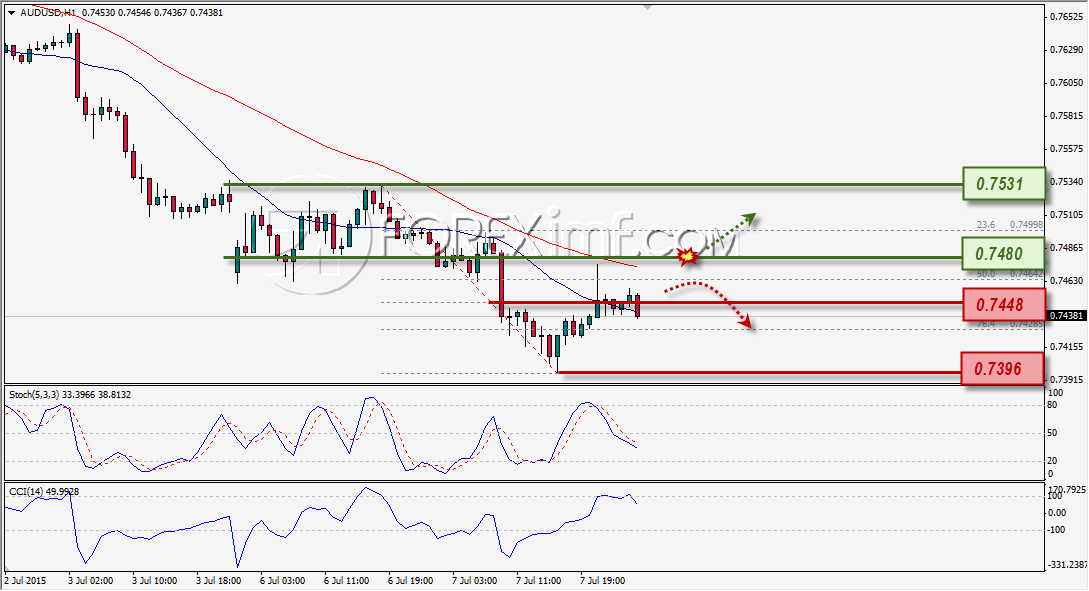Click the 0.76290 price scale value
Viewport: 1089px width, 591px height.
pos(1067,50)
